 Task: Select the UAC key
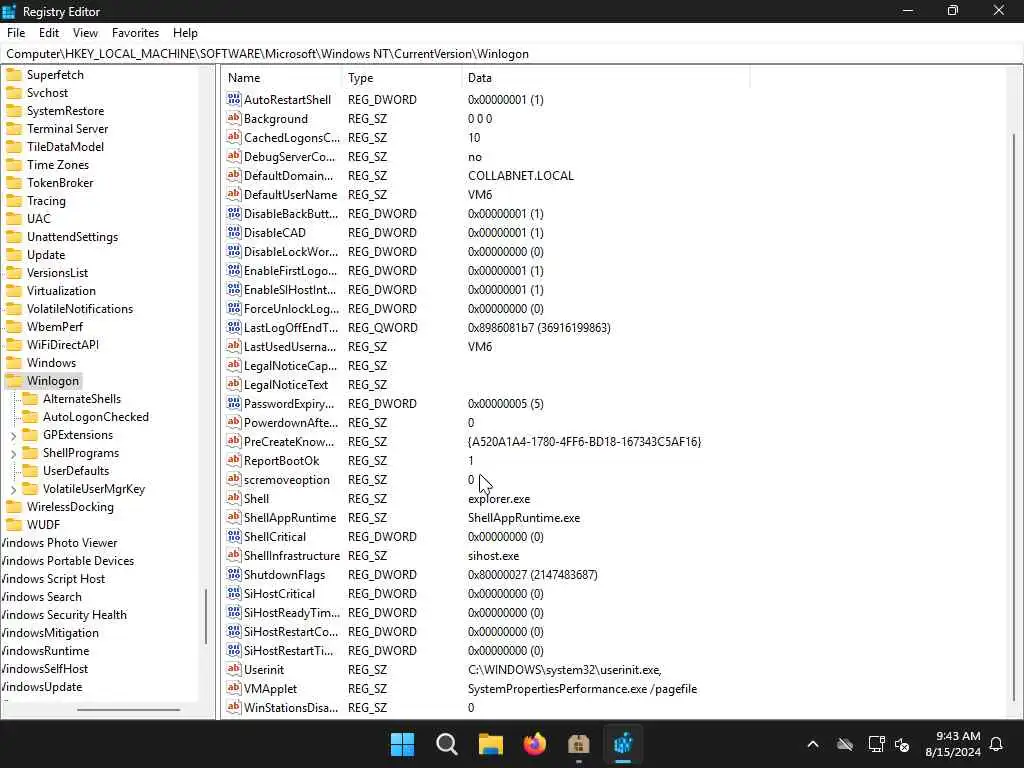point(39,219)
